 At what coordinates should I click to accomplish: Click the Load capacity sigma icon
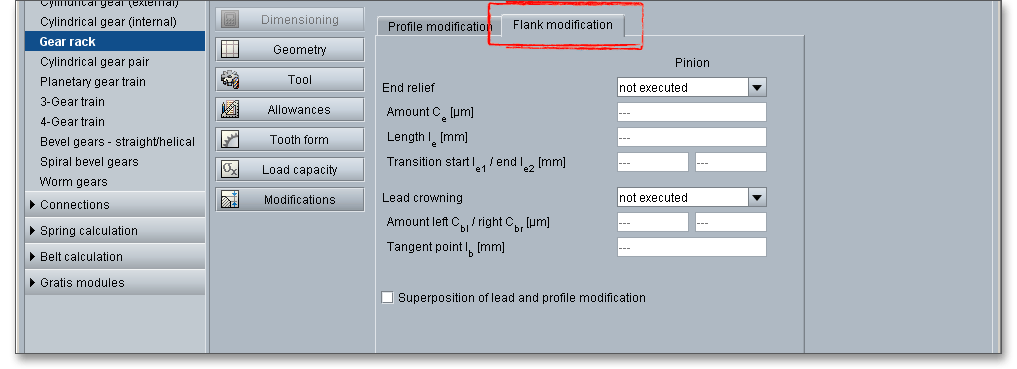click(x=230, y=169)
